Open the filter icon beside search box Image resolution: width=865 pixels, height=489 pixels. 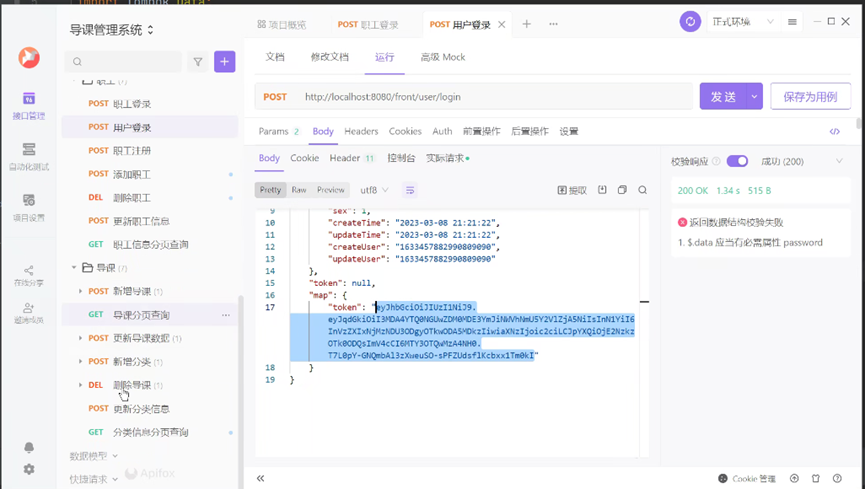(198, 62)
